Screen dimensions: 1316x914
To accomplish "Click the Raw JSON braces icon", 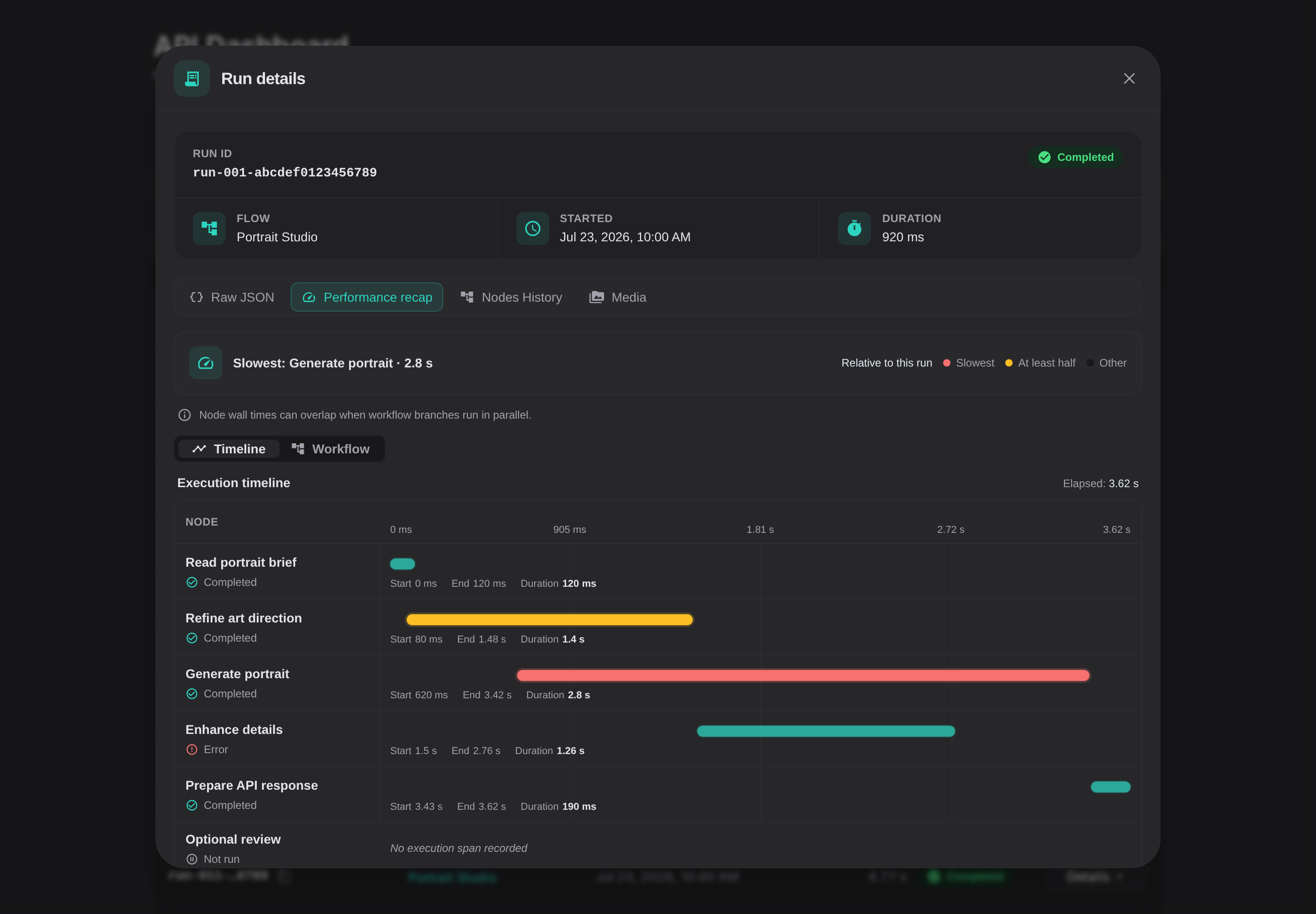I will [196, 297].
